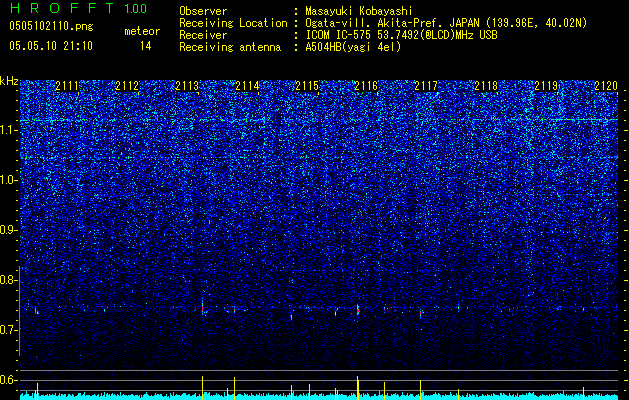Click the Receiving Location label
Image resolution: width=629 pixels, height=400 pixels.
click(233, 23)
